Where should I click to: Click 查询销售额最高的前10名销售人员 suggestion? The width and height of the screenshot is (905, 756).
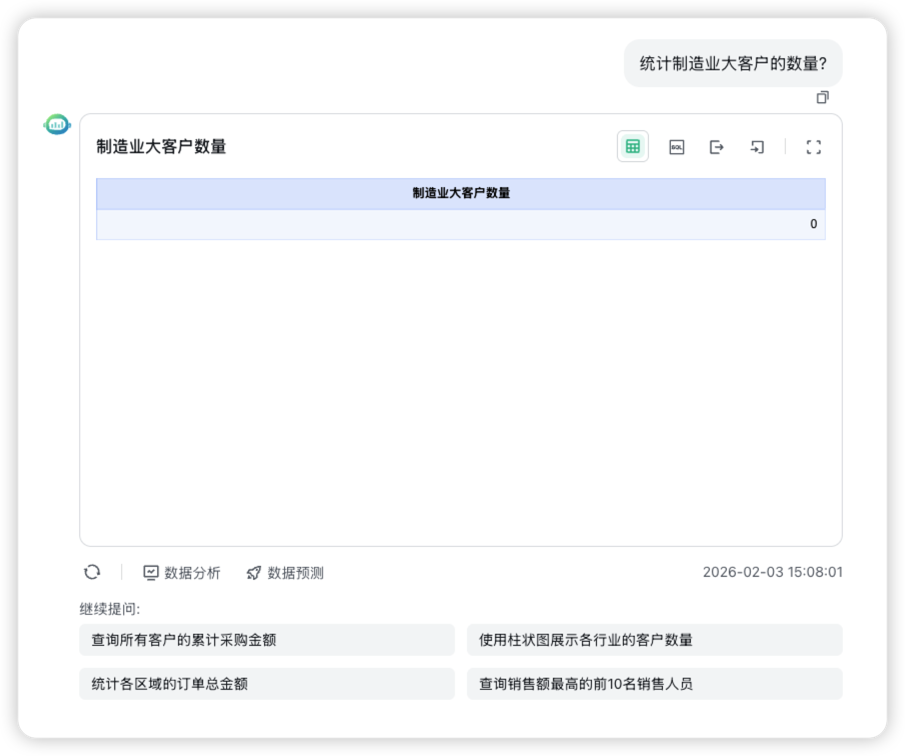[x=654, y=684]
